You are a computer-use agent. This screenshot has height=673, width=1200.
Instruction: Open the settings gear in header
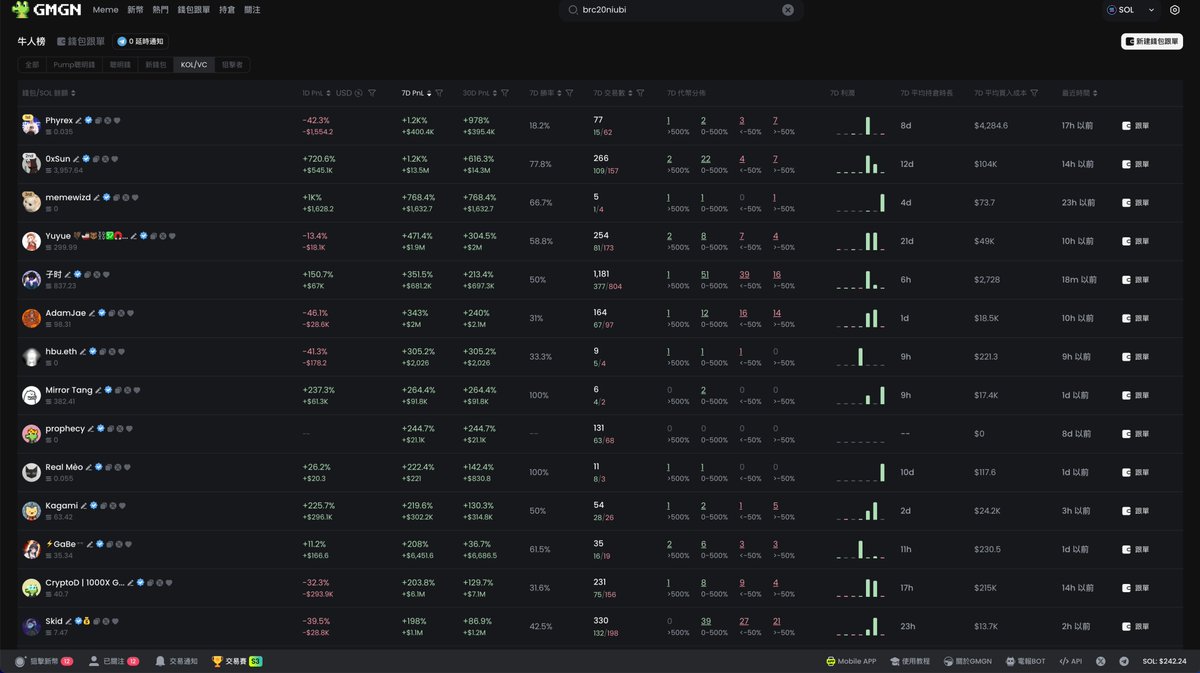[x=1175, y=10]
